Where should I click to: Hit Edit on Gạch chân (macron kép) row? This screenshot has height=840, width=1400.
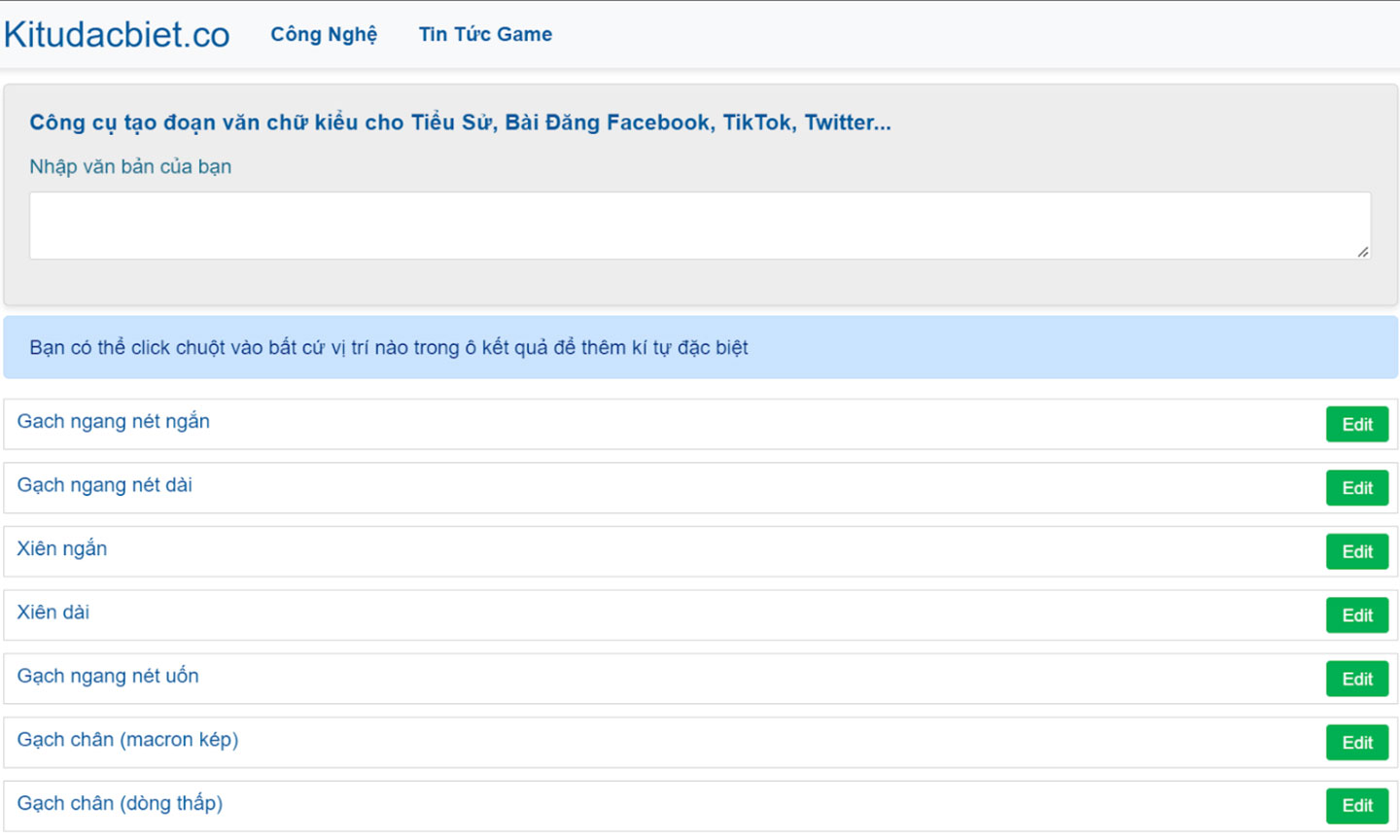point(1356,743)
